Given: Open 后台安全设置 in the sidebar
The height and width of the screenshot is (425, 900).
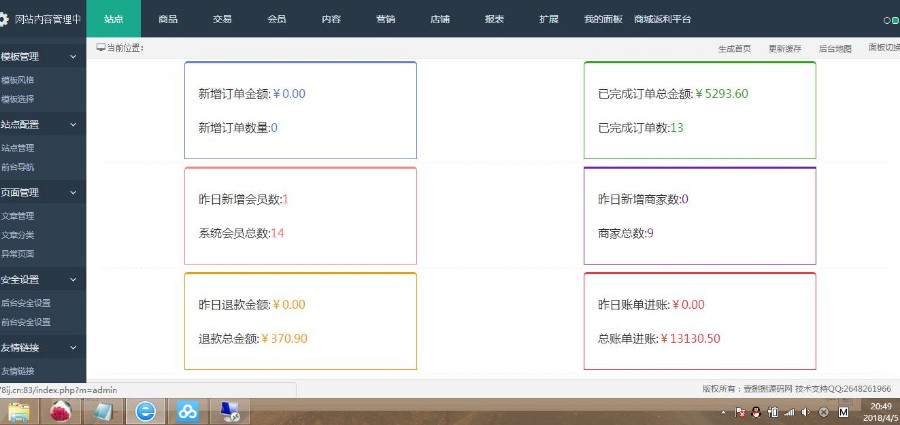Looking at the screenshot, I should click(25, 303).
